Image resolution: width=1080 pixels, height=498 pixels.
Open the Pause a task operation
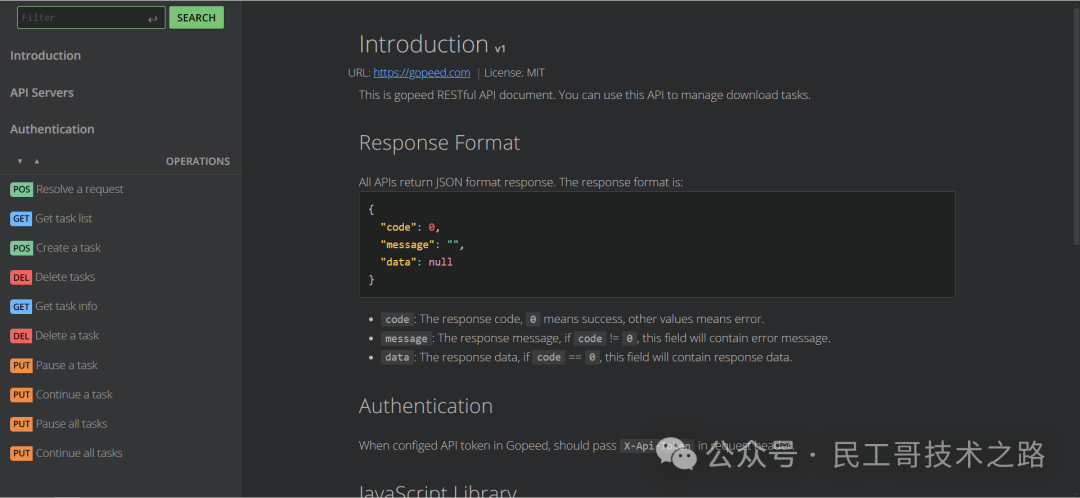point(67,365)
